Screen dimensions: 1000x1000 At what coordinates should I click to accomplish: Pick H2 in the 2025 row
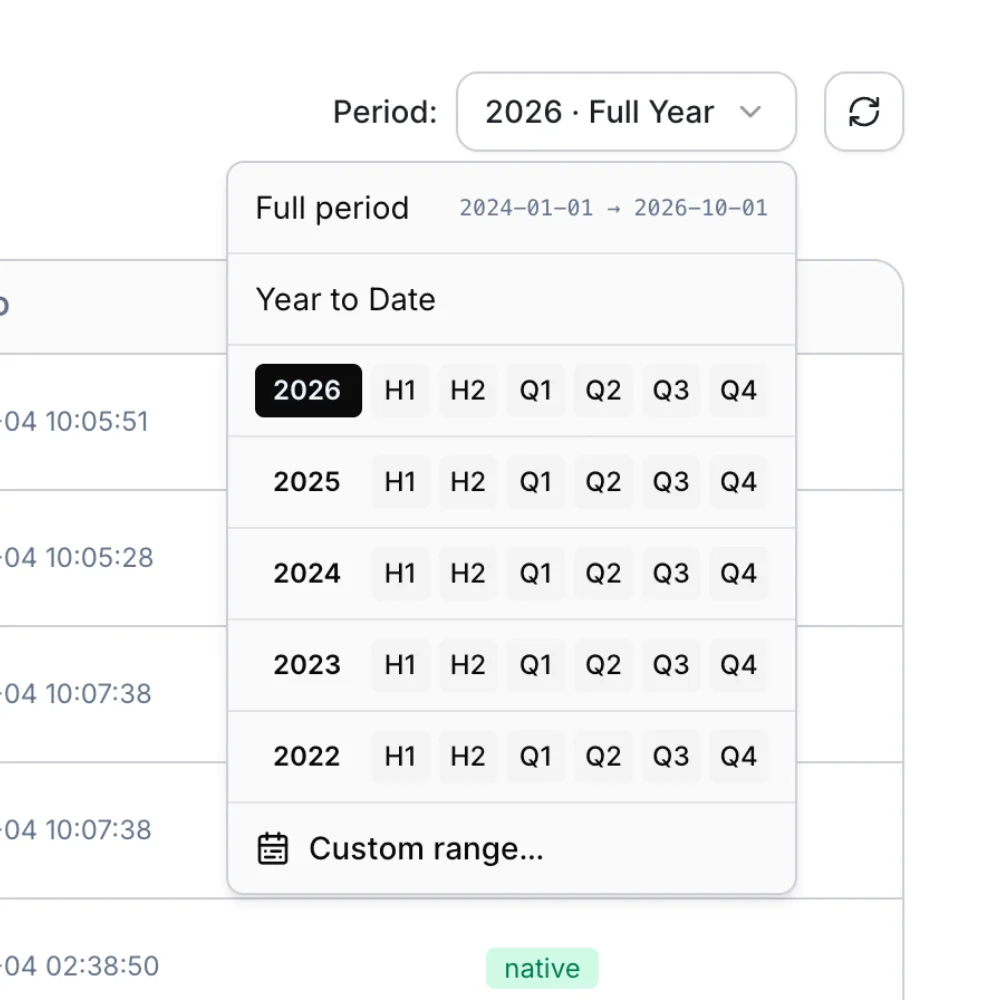[468, 482]
